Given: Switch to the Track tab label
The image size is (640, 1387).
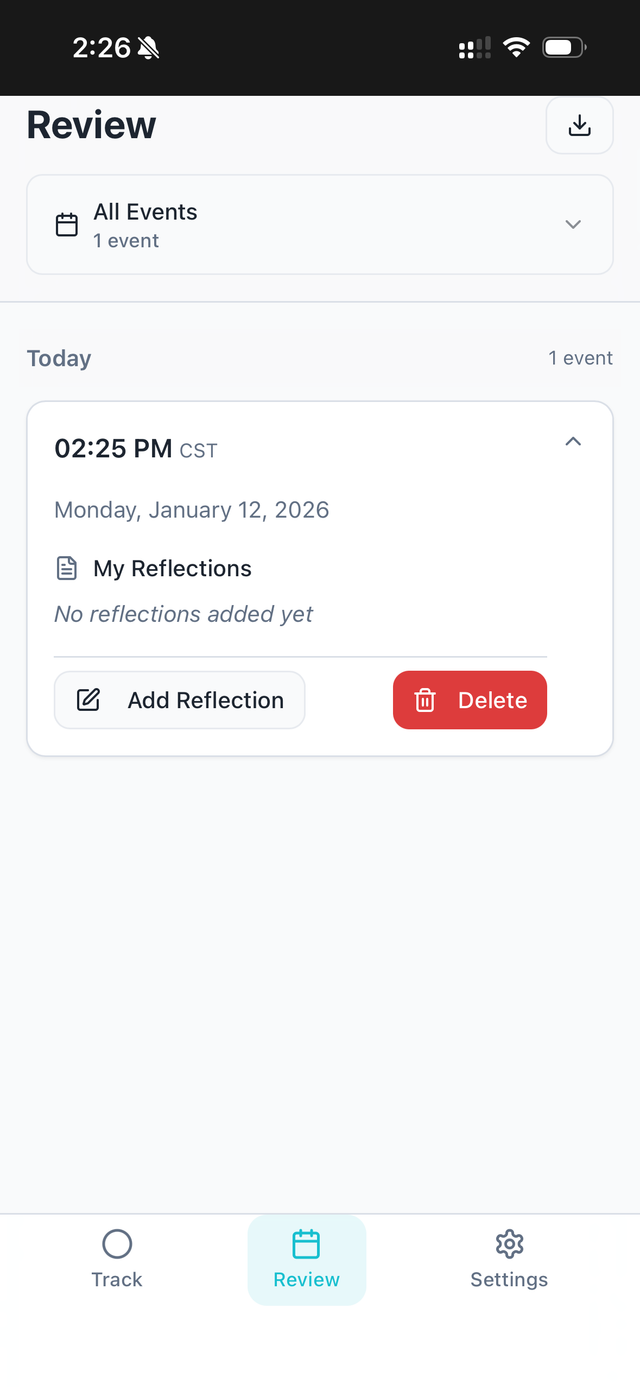Looking at the screenshot, I should [117, 1280].
